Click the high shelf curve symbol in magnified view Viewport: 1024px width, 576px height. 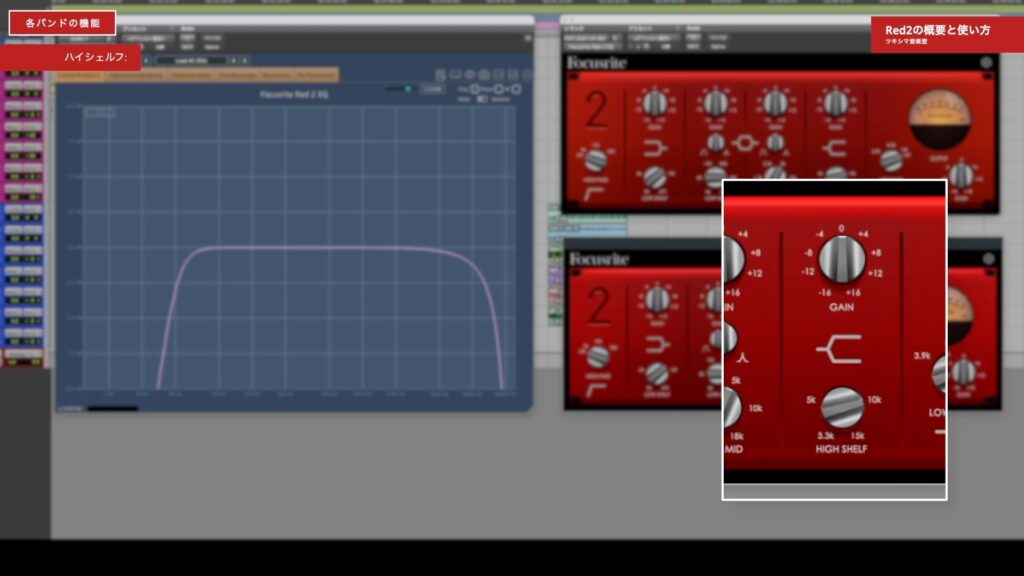[x=839, y=350]
